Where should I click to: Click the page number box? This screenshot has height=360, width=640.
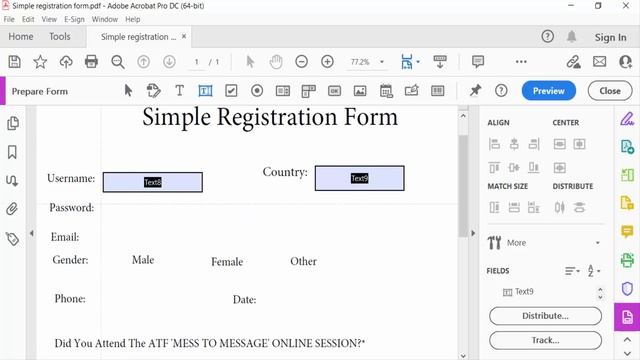pos(197,62)
